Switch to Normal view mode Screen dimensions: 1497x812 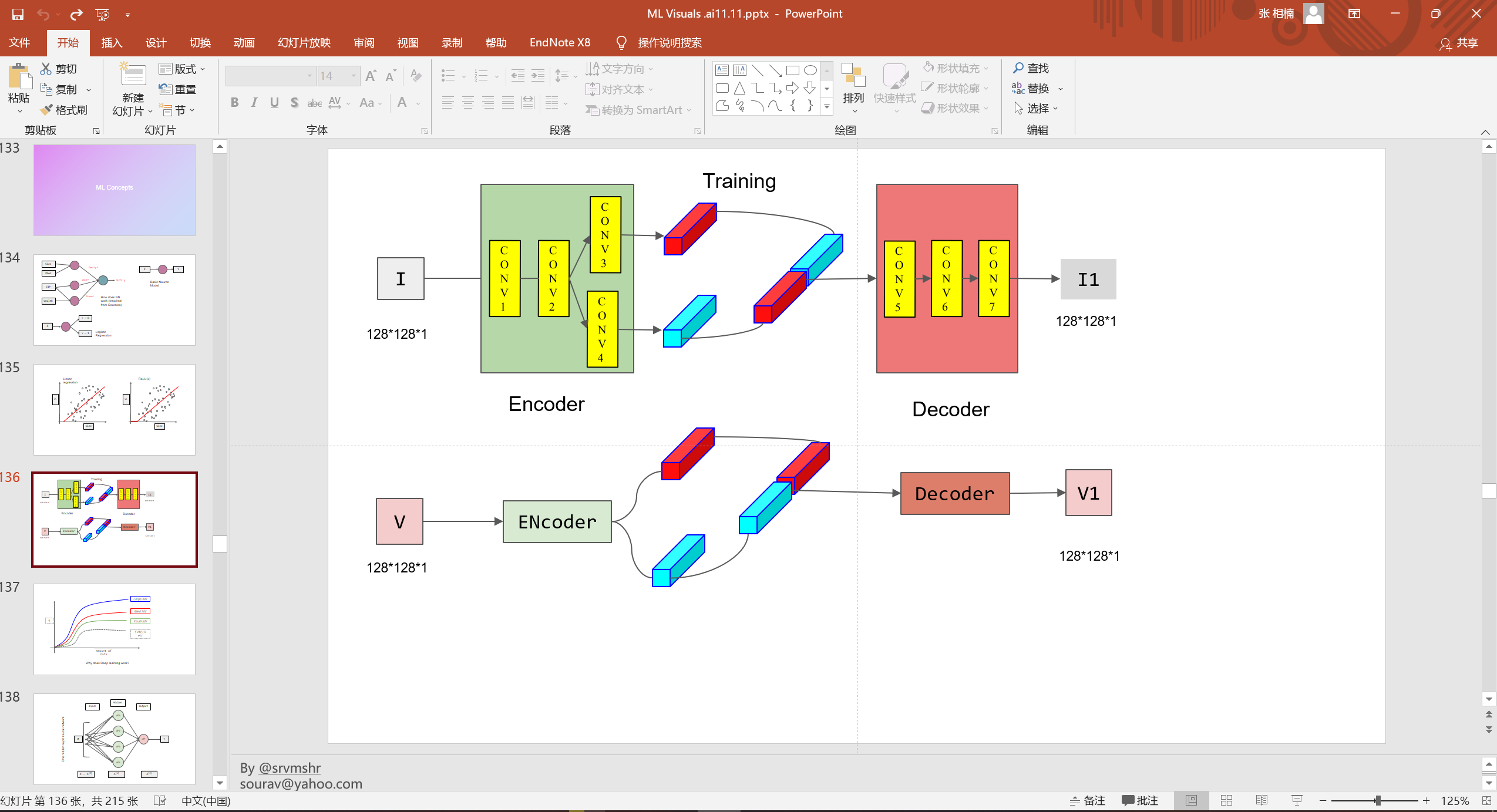coord(1191,800)
